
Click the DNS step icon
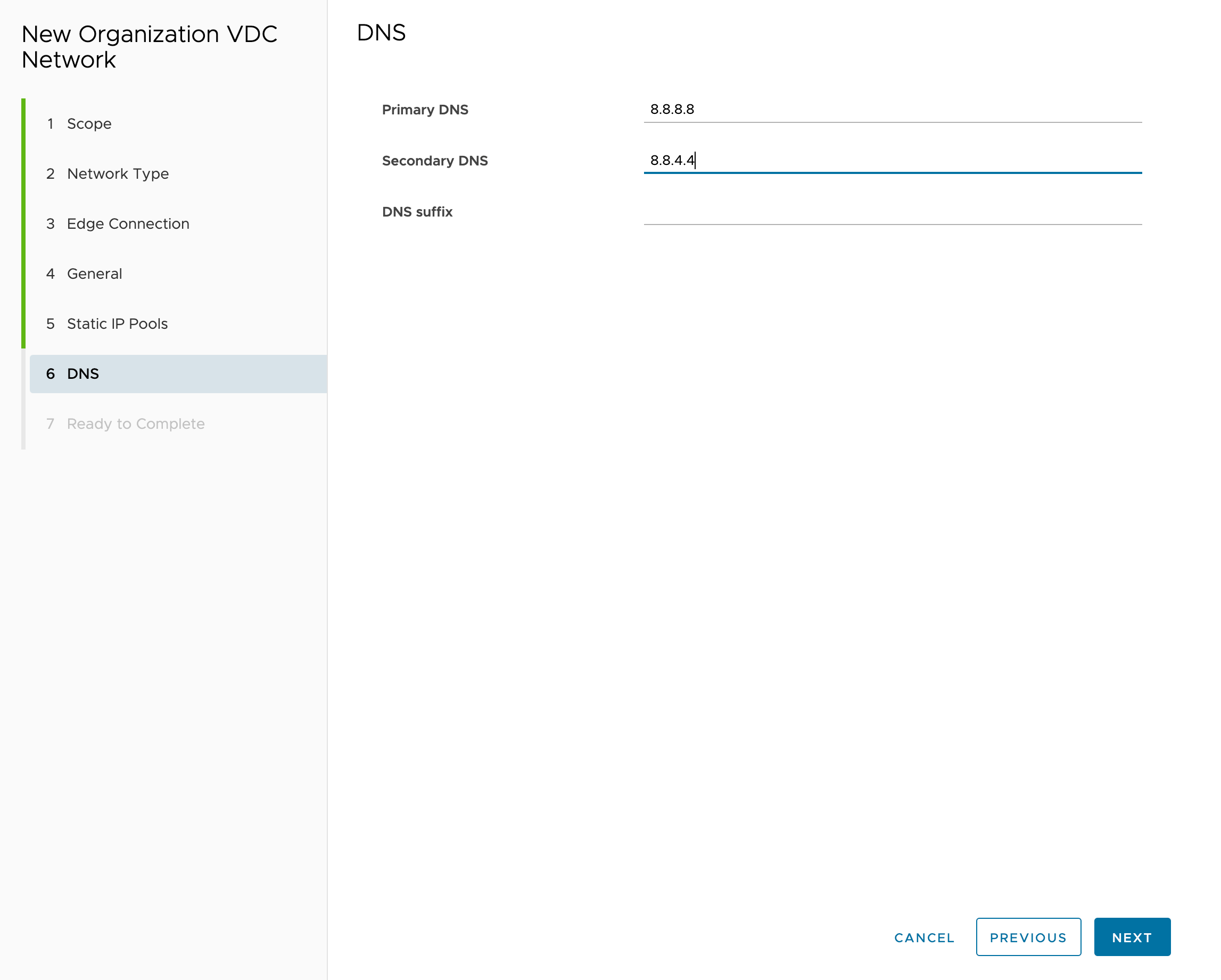click(50, 373)
